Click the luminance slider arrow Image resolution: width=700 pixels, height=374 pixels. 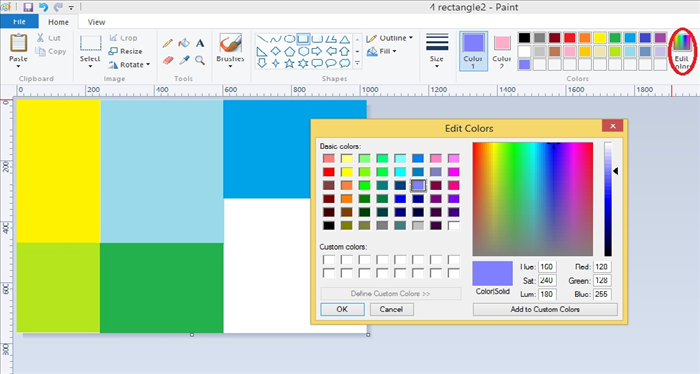(615, 171)
